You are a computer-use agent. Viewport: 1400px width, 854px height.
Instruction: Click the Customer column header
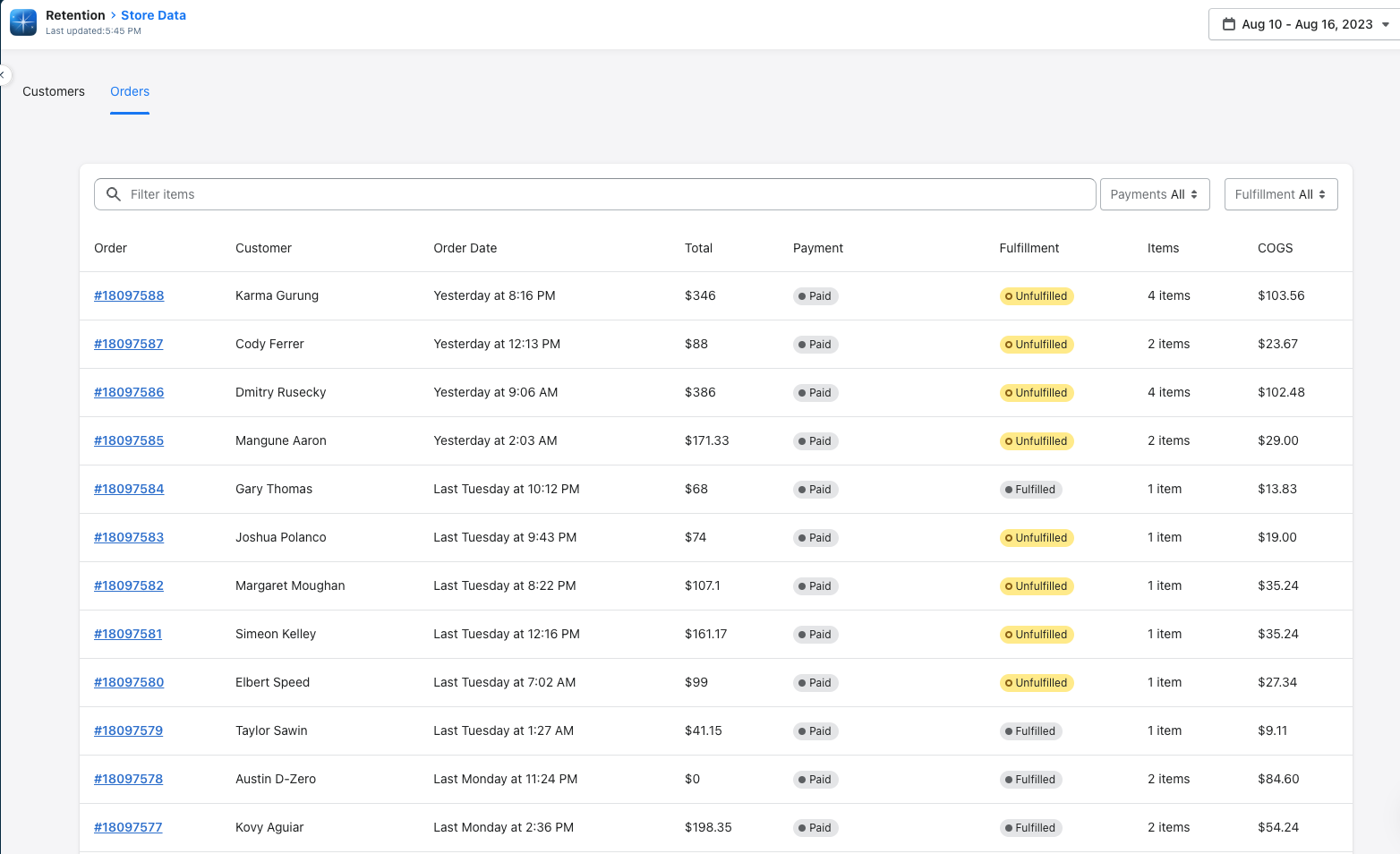coord(263,248)
